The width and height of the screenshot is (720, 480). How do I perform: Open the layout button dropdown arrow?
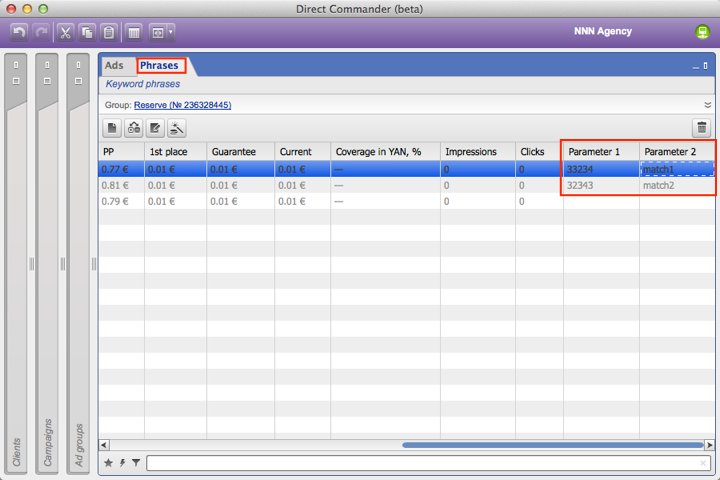171,33
